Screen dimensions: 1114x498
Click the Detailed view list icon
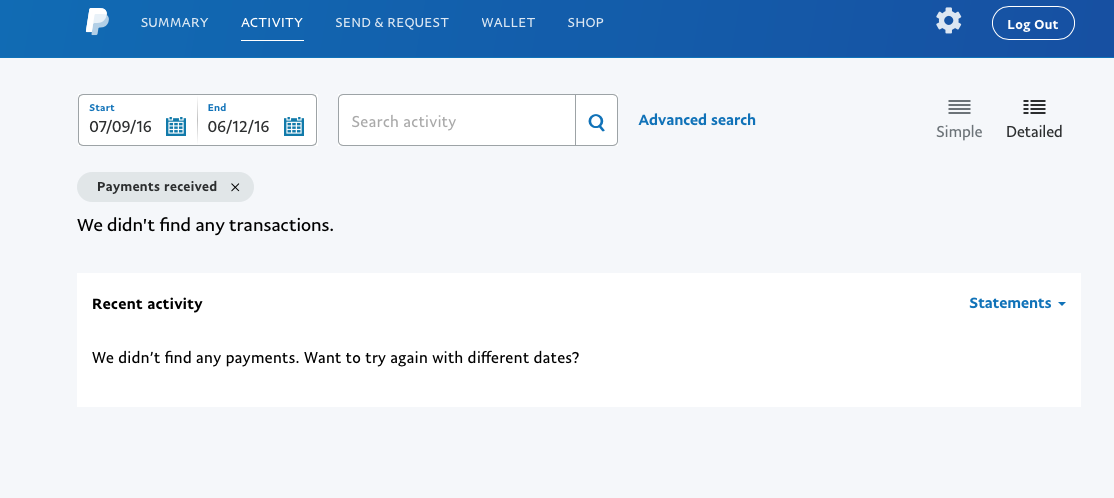click(1034, 107)
